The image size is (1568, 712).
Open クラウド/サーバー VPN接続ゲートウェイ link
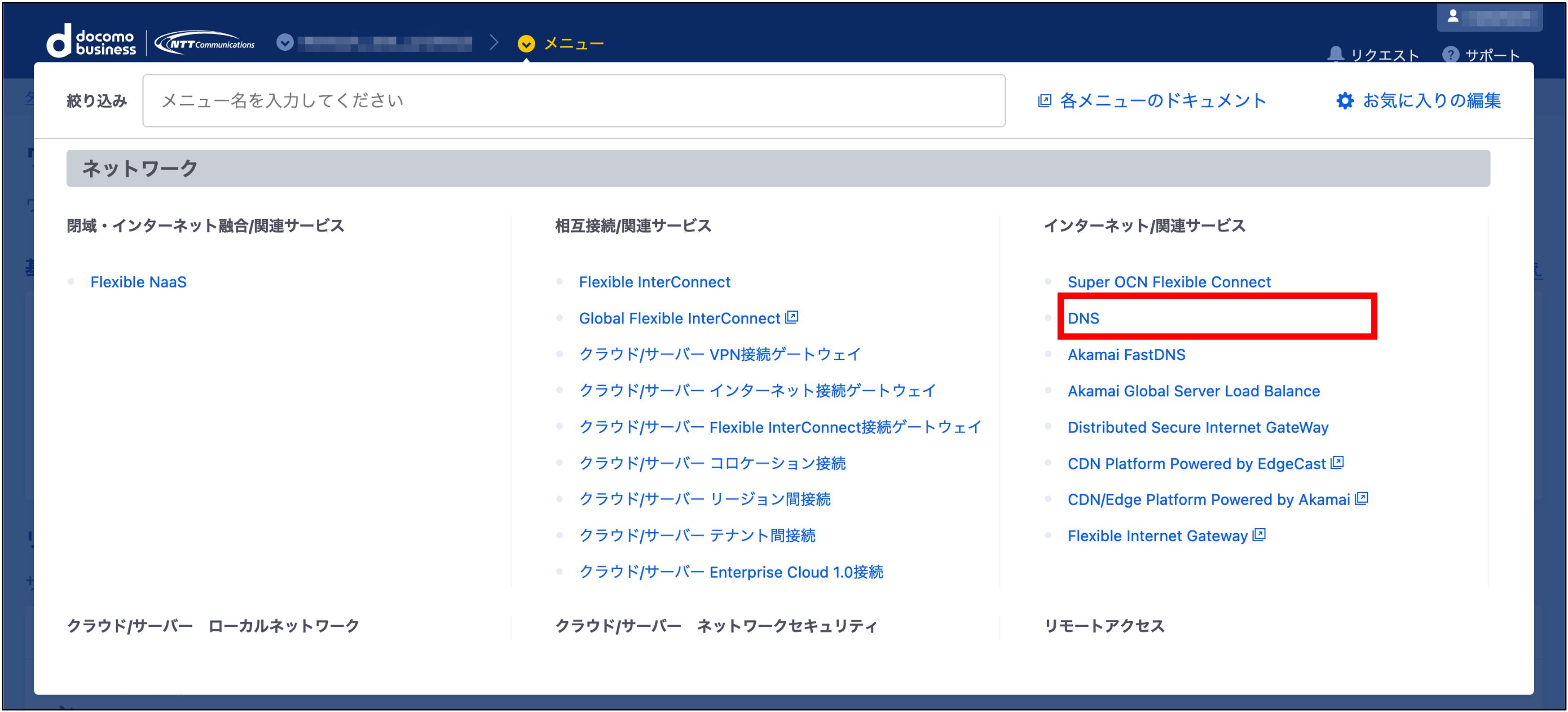pos(719,354)
